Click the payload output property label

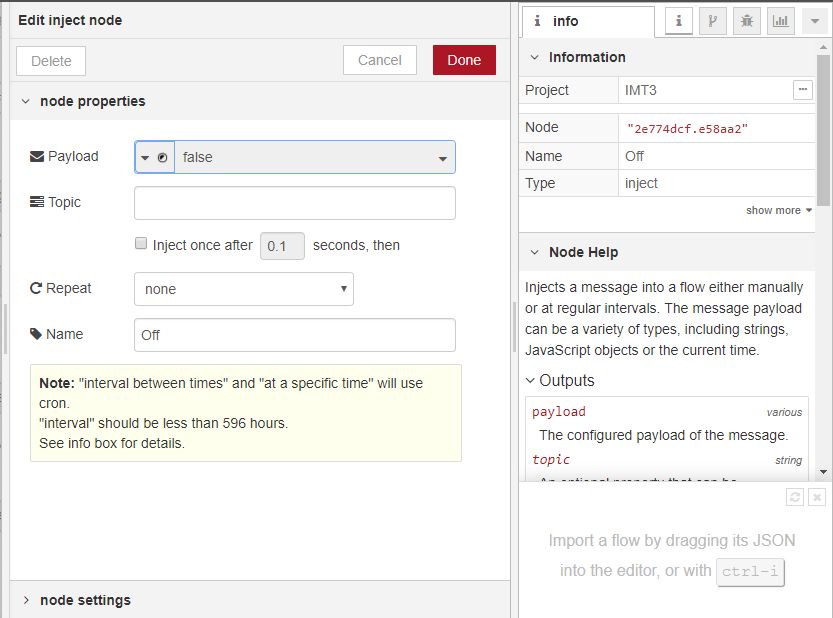coord(559,412)
